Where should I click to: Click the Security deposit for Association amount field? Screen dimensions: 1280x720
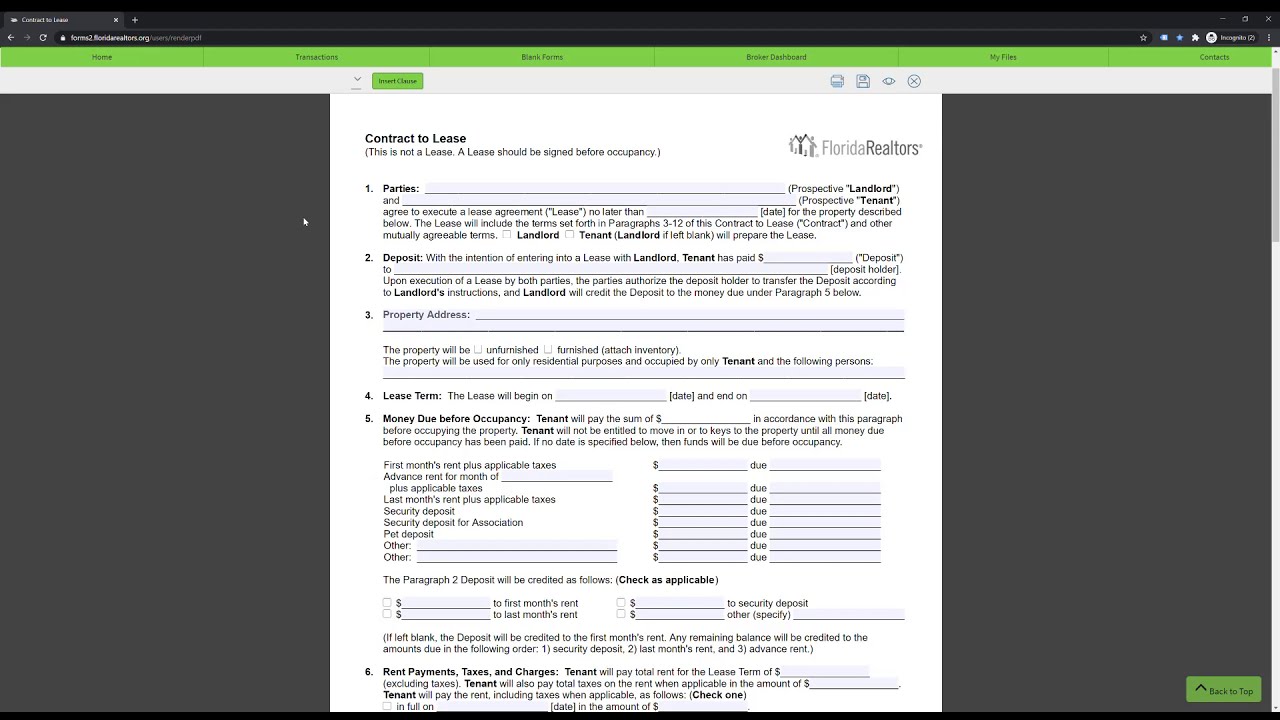pyautogui.click(x=703, y=522)
